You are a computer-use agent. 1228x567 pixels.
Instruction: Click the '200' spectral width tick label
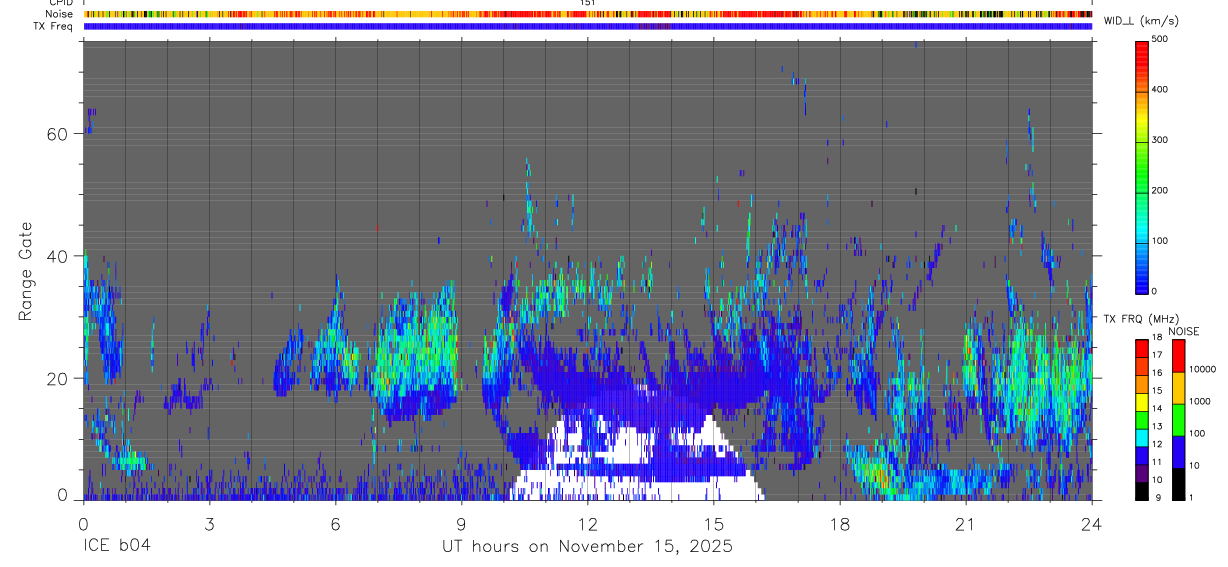[x=1161, y=190]
